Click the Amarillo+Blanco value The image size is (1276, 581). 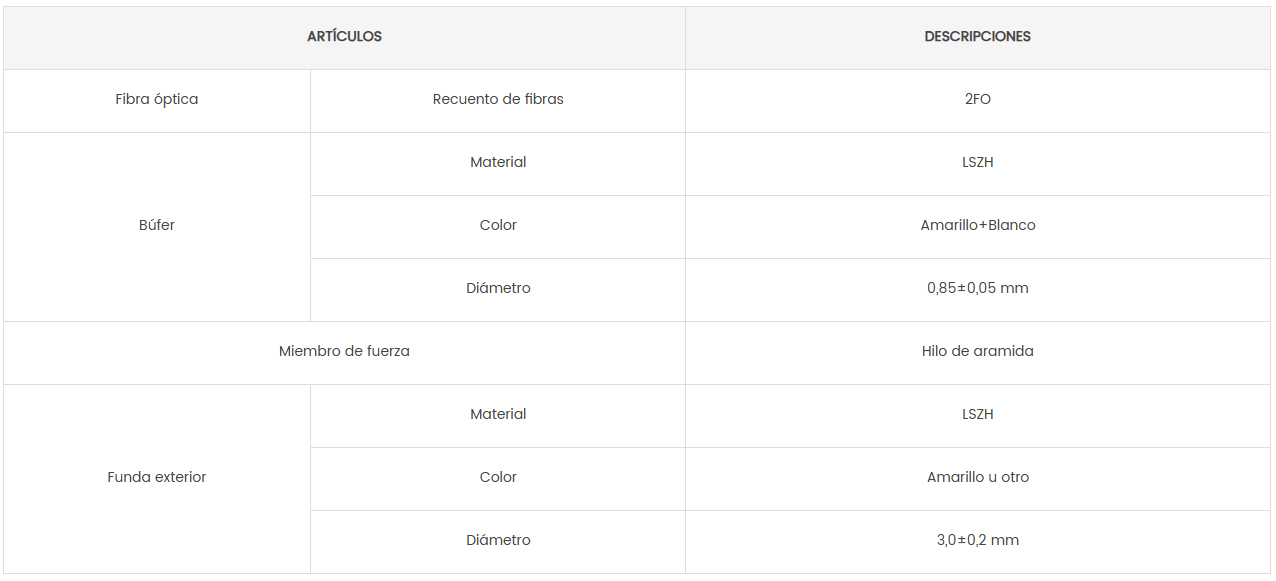click(x=978, y=226)
